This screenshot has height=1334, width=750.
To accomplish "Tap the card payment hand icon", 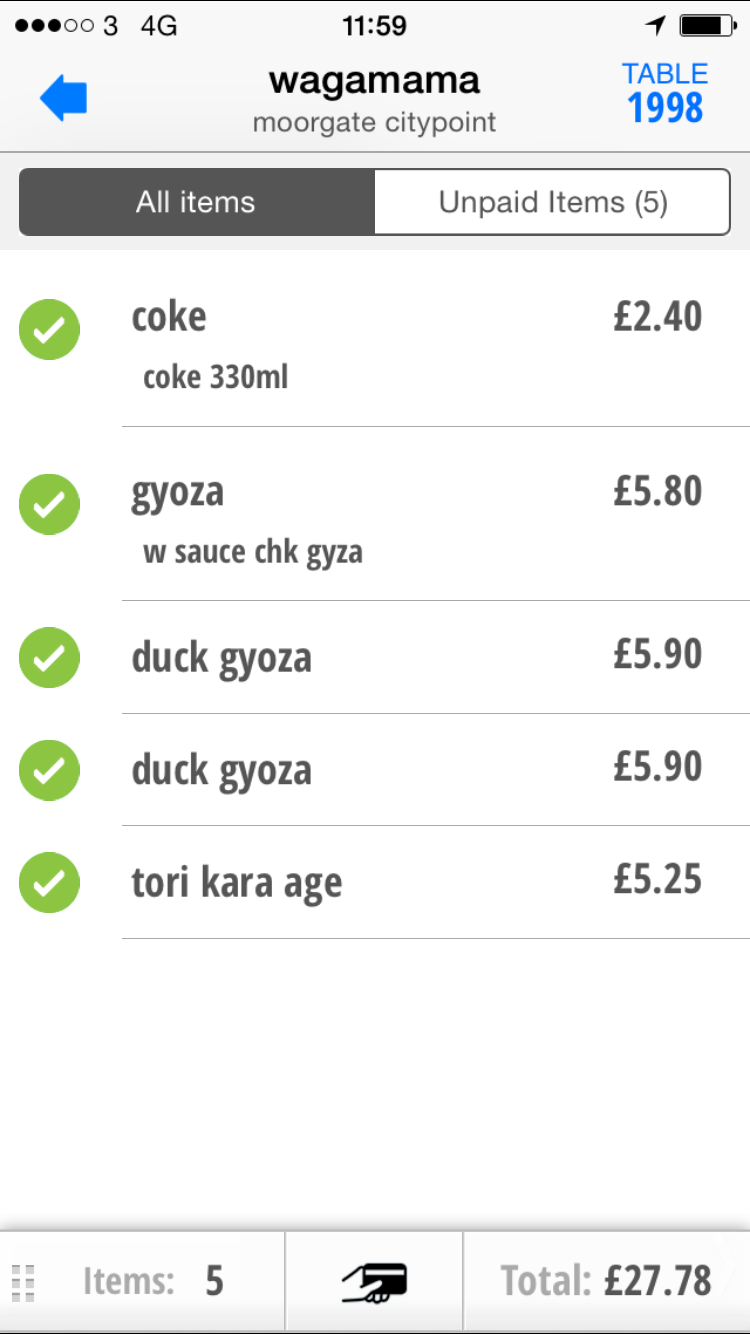I will tap(374, 1281).
